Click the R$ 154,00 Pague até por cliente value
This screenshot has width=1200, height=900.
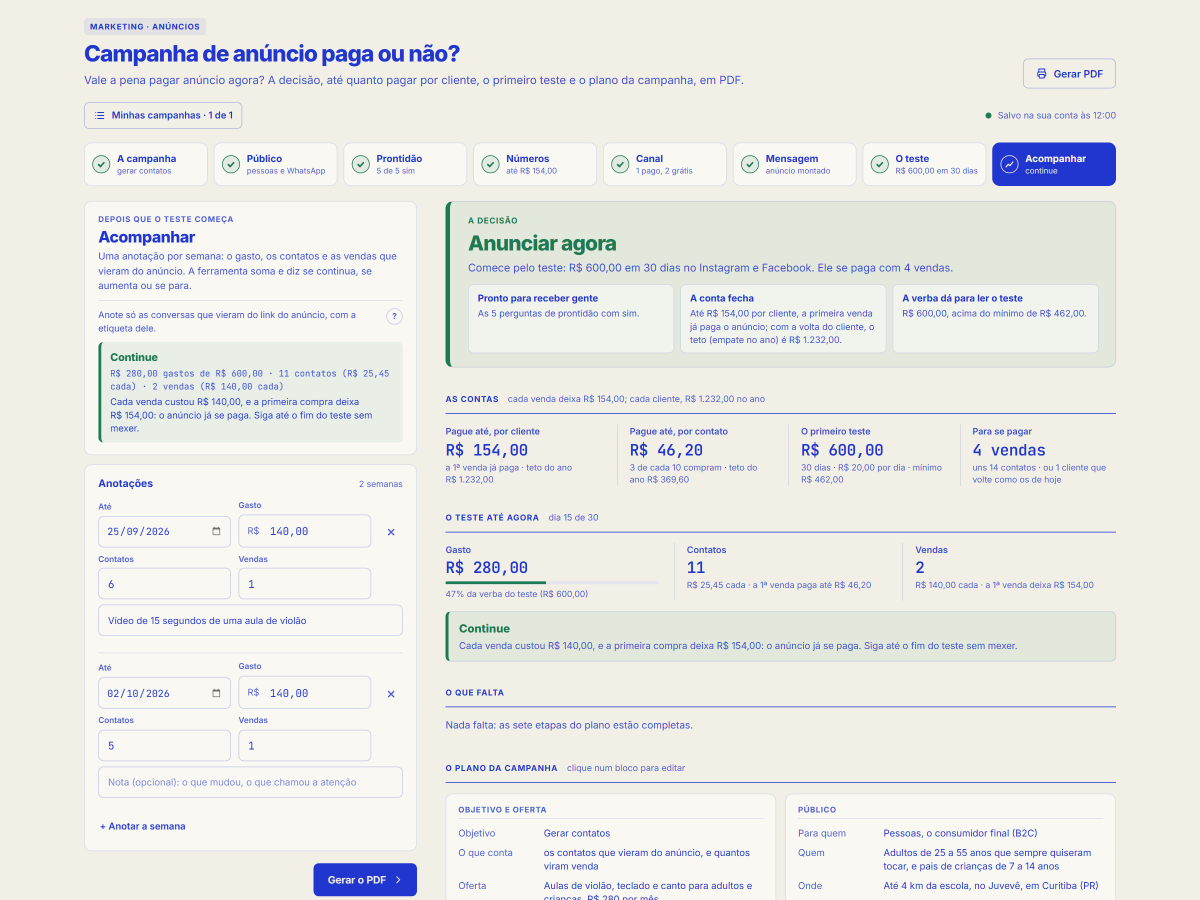click(487, 450)
